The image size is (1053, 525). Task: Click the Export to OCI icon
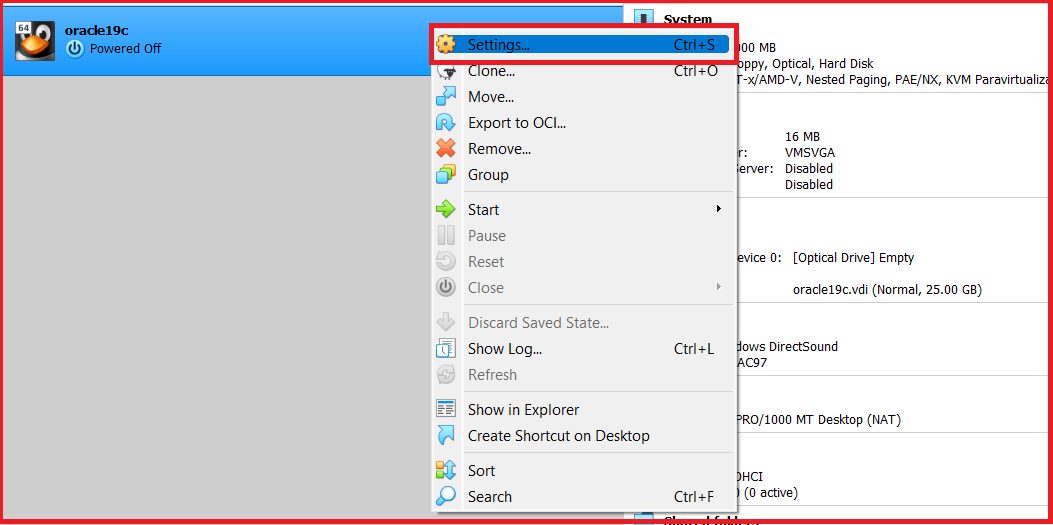[446, 123]
